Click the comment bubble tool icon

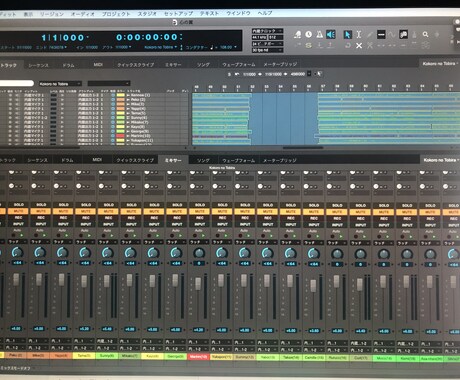click(403, 35)
